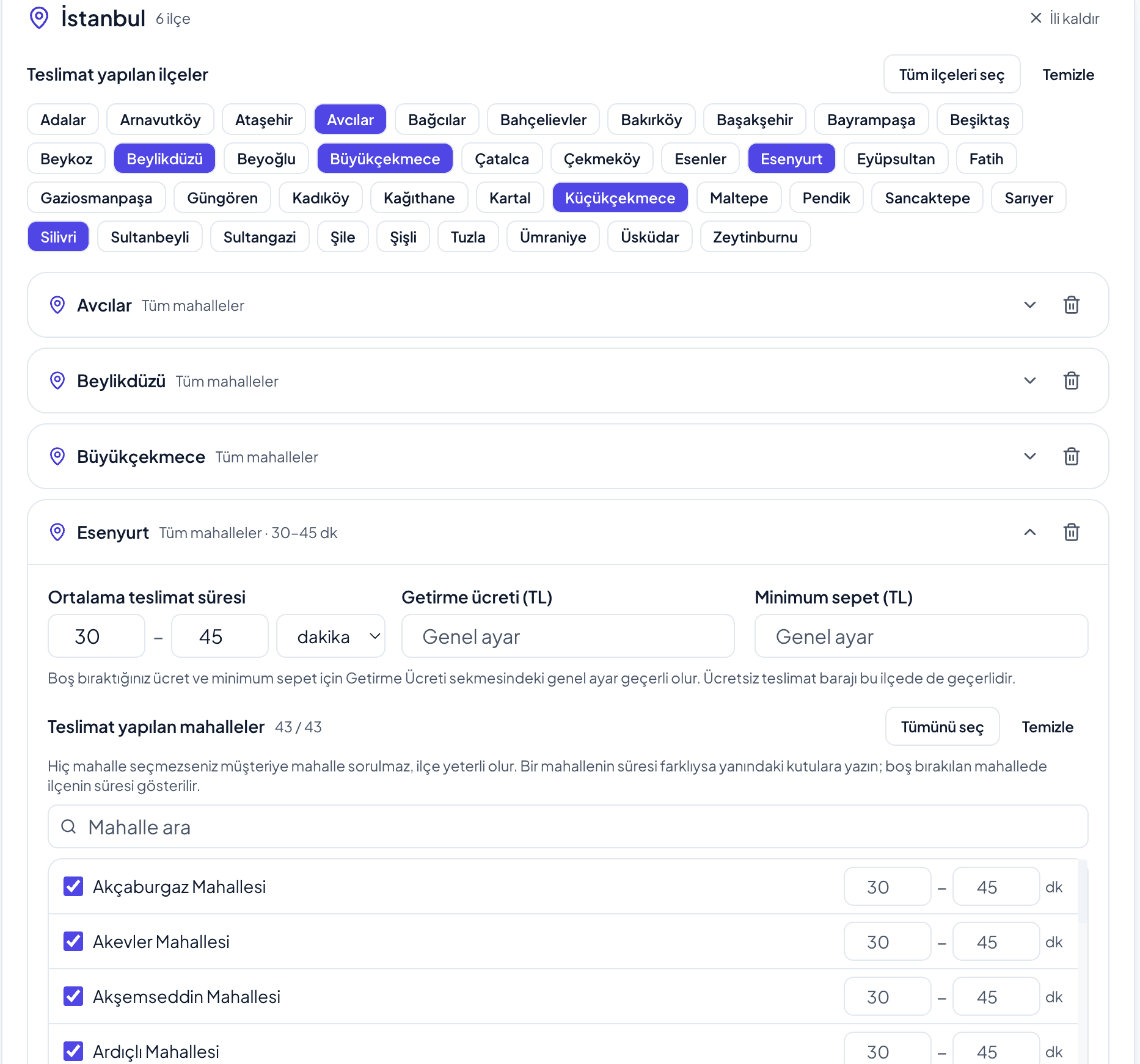
Task: Uncheck Akevler Mahallesi checkbox
Action: coord(73,941)
